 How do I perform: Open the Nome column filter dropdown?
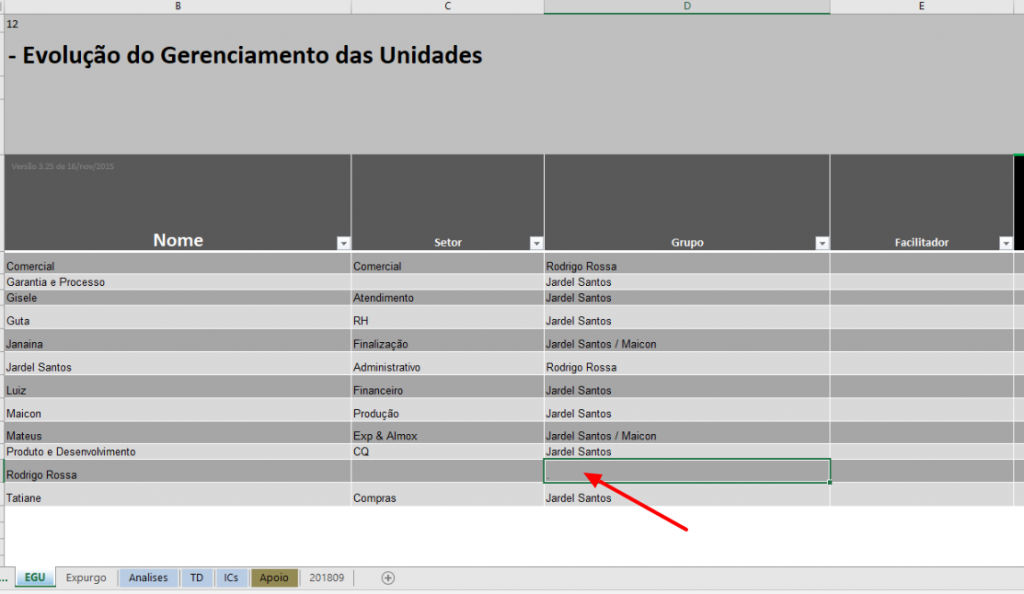tap(343, 243)
